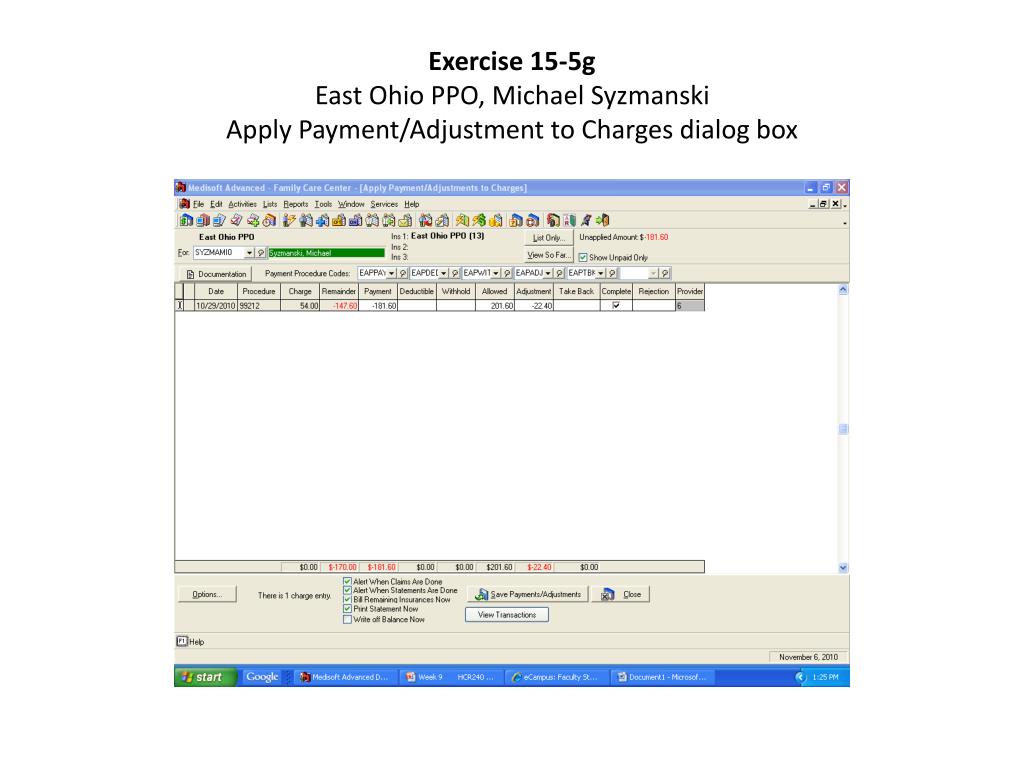This screenshot has width=1024, height=768.
Task: Click the eligibility verification lightning icon
Action: (289, 221)
